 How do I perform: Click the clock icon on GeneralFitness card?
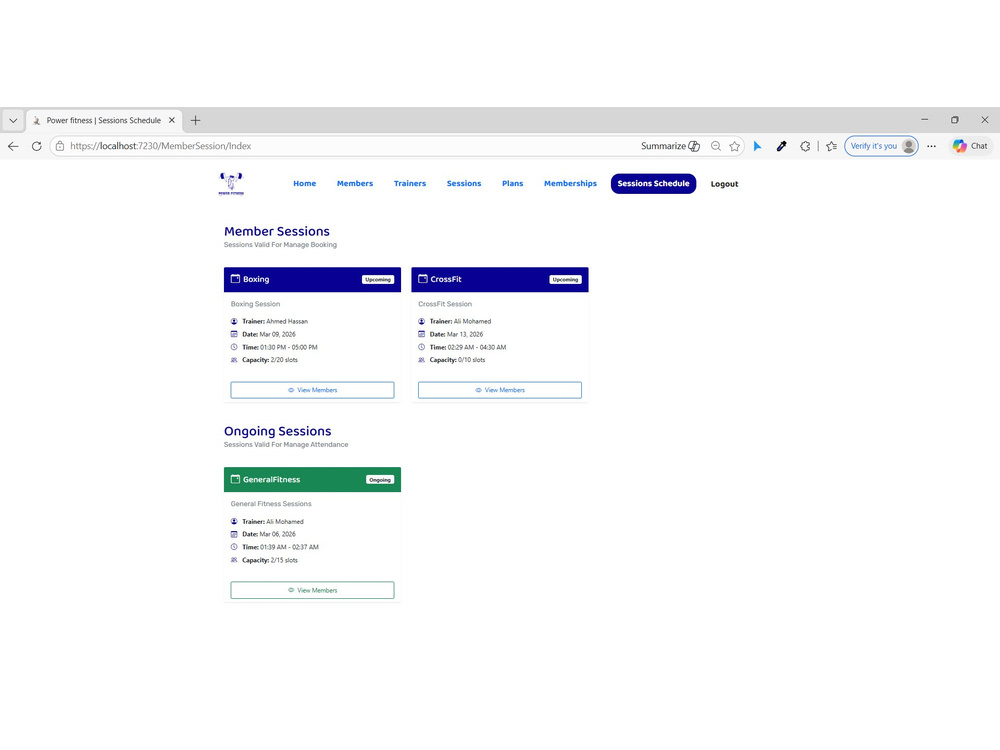point(234,547)
